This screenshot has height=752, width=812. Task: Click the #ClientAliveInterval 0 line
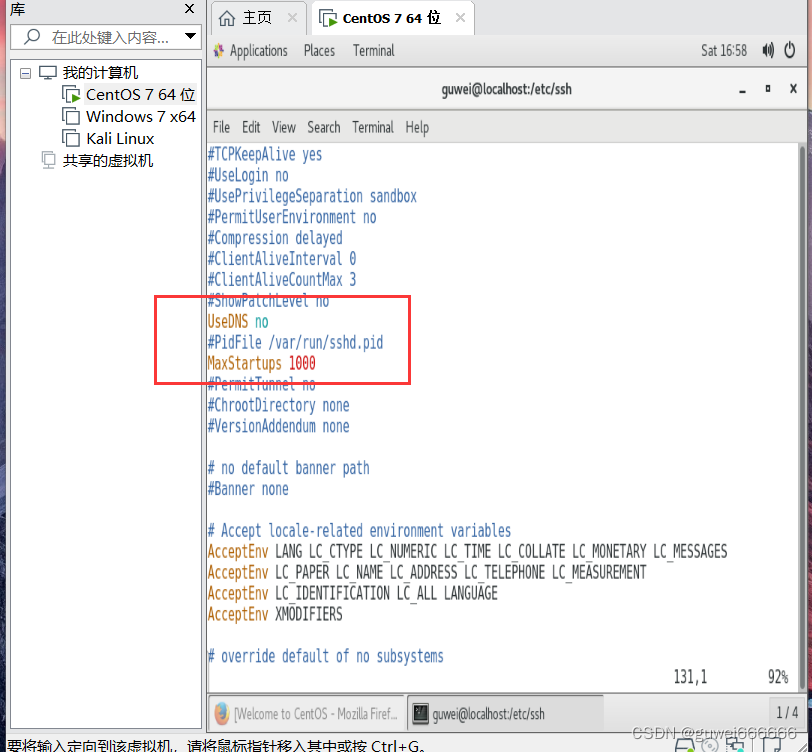tap(282, 258)
